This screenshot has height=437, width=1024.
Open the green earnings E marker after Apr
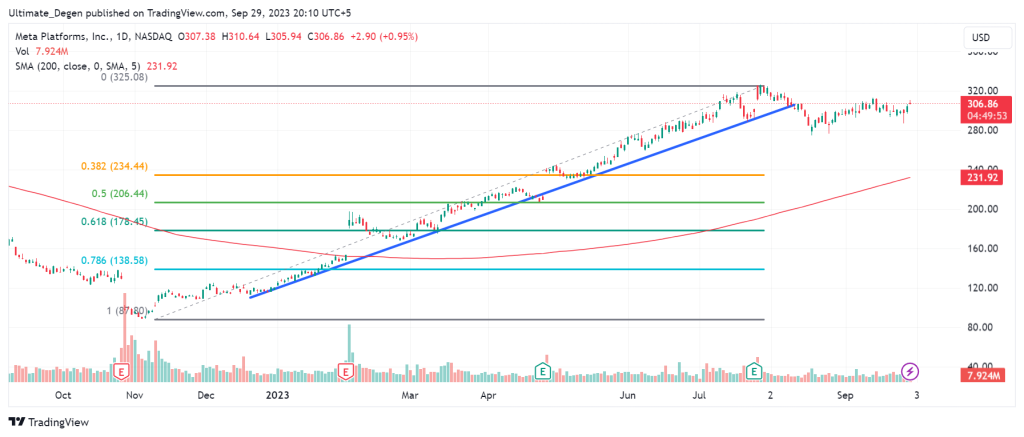[x=542, y=372]
